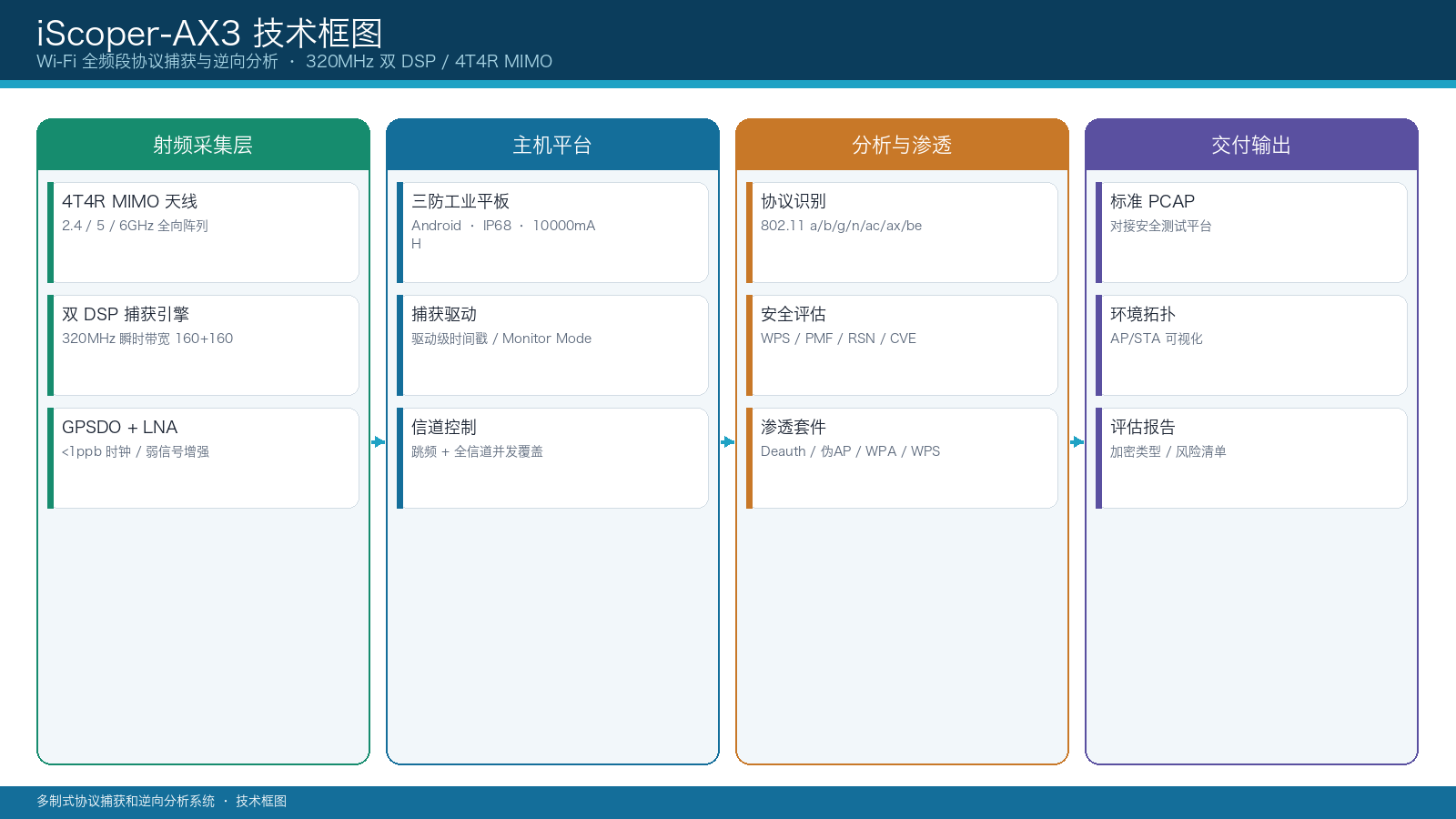Select the 标准 PCAP card title
The width and height of the screenshot is (1456, 819).
click(x=1152, y=201)
